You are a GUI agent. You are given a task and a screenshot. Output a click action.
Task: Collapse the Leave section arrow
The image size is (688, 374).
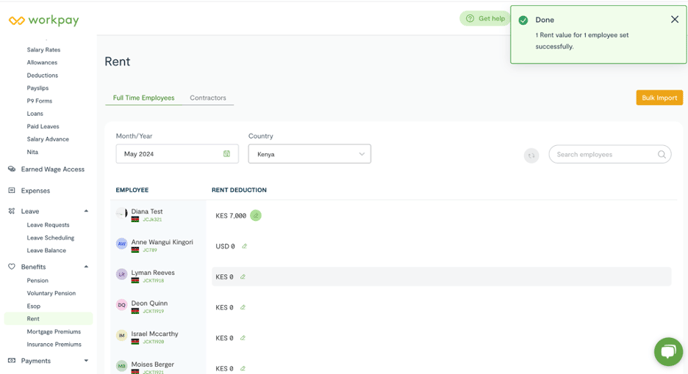(86, 211)
